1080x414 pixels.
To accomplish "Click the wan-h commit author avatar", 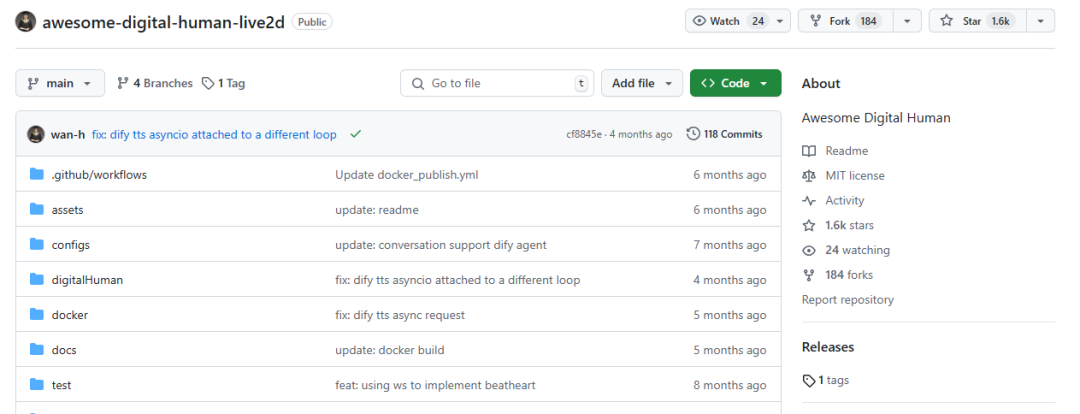I will pyautogui.click(x=36, y=134).
